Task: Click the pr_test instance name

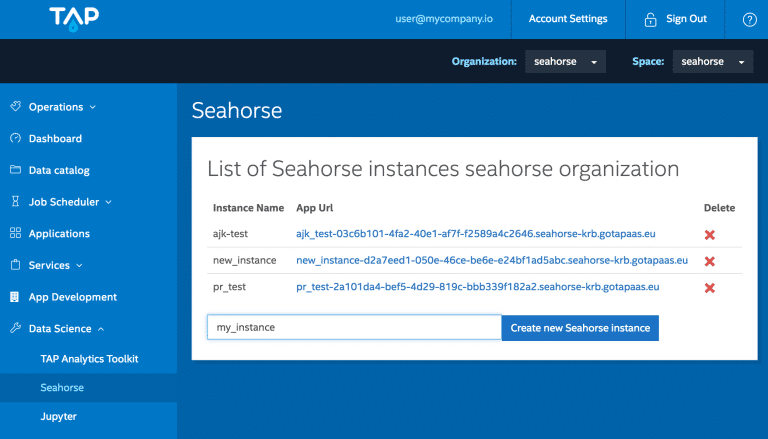Action: pyautogui.click(x=229, y=287)
